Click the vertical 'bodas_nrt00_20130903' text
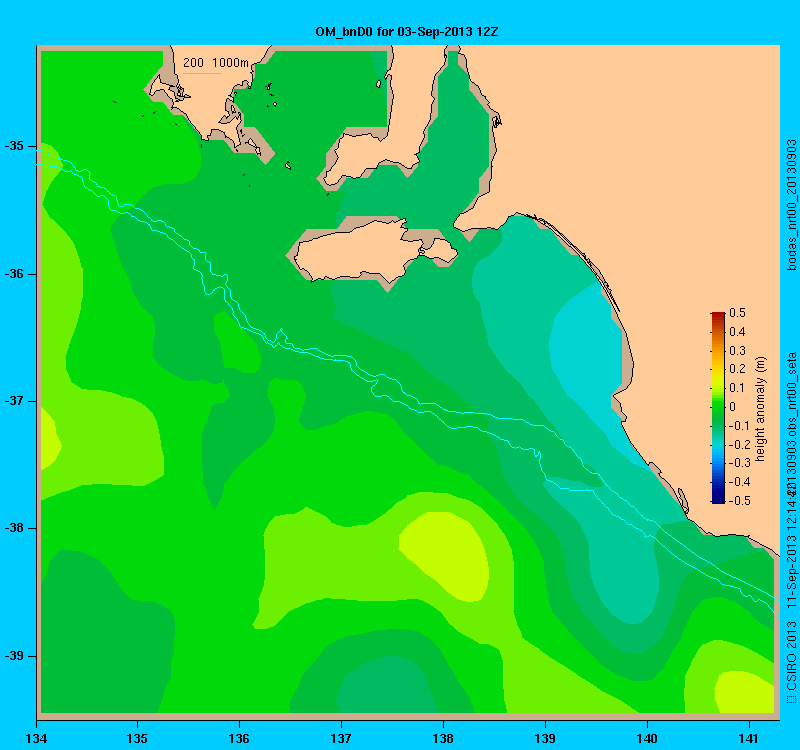 (791, 205)
